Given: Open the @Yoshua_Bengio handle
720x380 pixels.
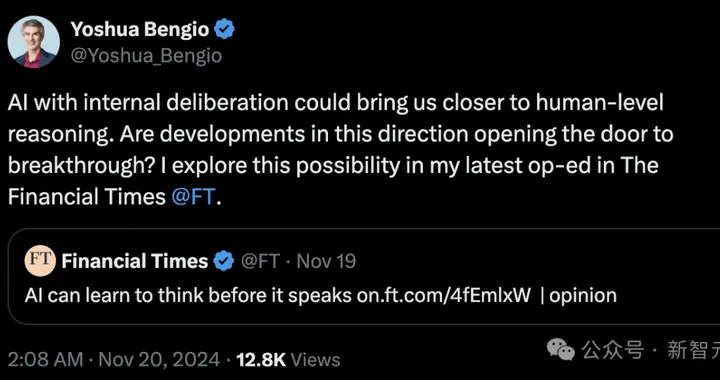Looking at the screenshot, I should point(146,56).
